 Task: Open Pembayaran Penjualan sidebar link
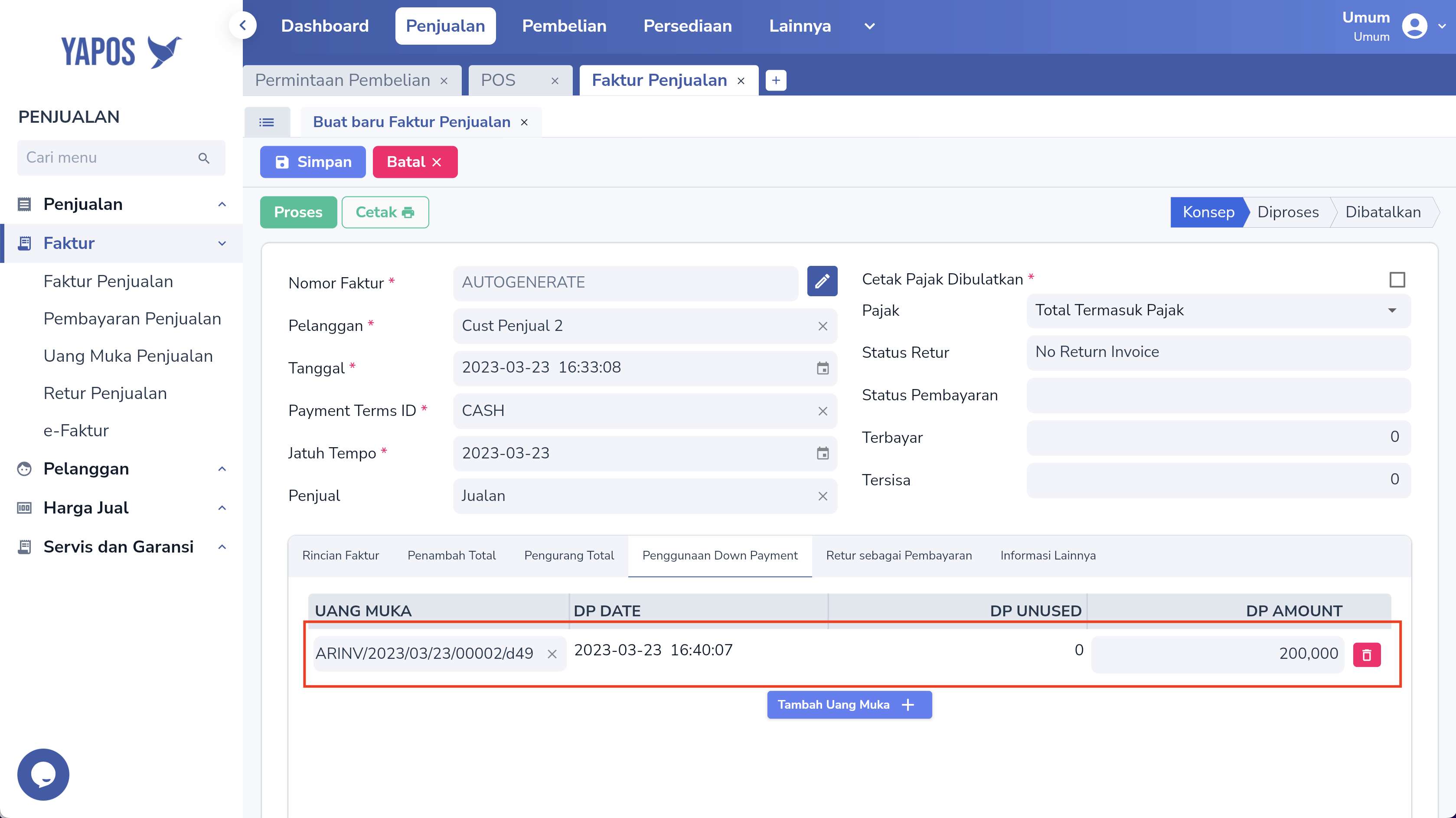(132, 318)
